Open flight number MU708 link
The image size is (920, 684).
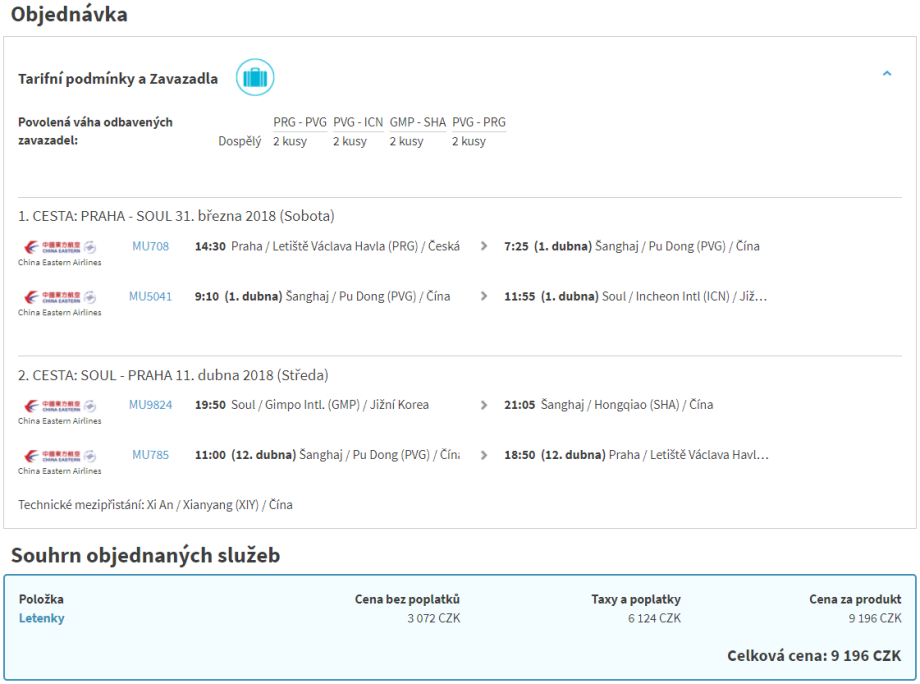point(150,246)
